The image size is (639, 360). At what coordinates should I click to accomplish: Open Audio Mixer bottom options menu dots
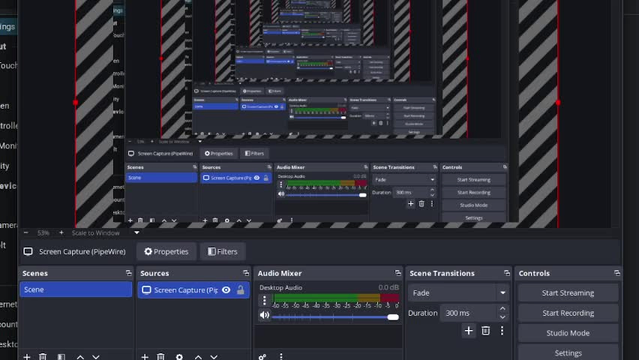(281, 357)
